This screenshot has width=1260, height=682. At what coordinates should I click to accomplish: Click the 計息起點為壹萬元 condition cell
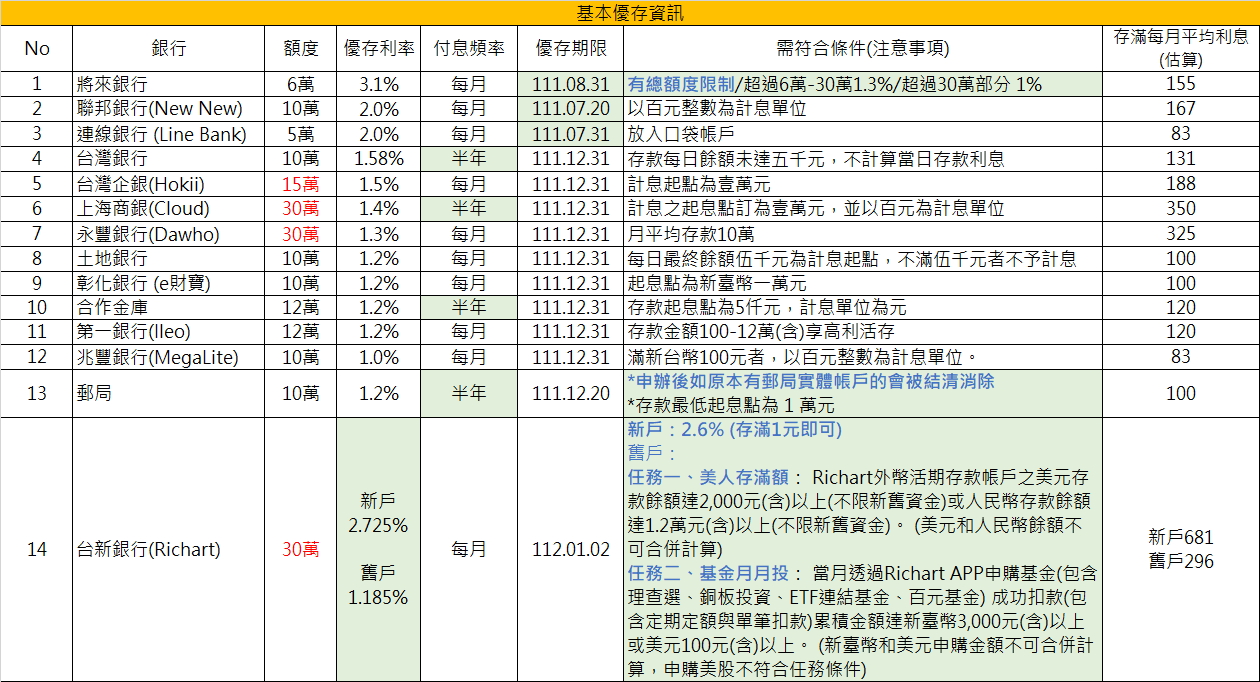[862, 184]
